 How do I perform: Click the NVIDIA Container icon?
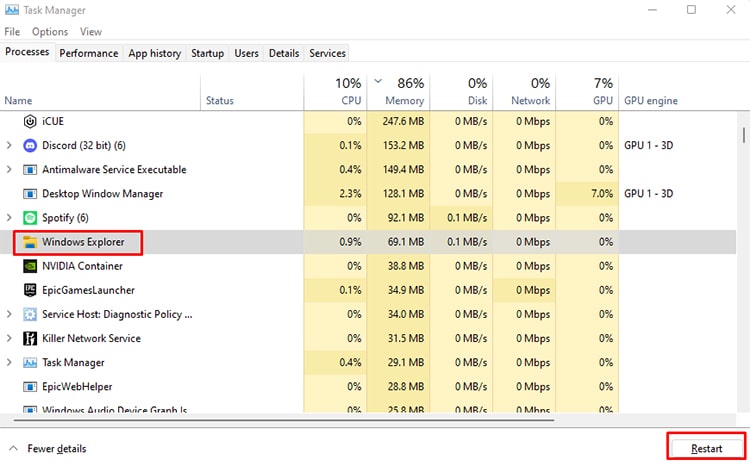tap(30, 266)
